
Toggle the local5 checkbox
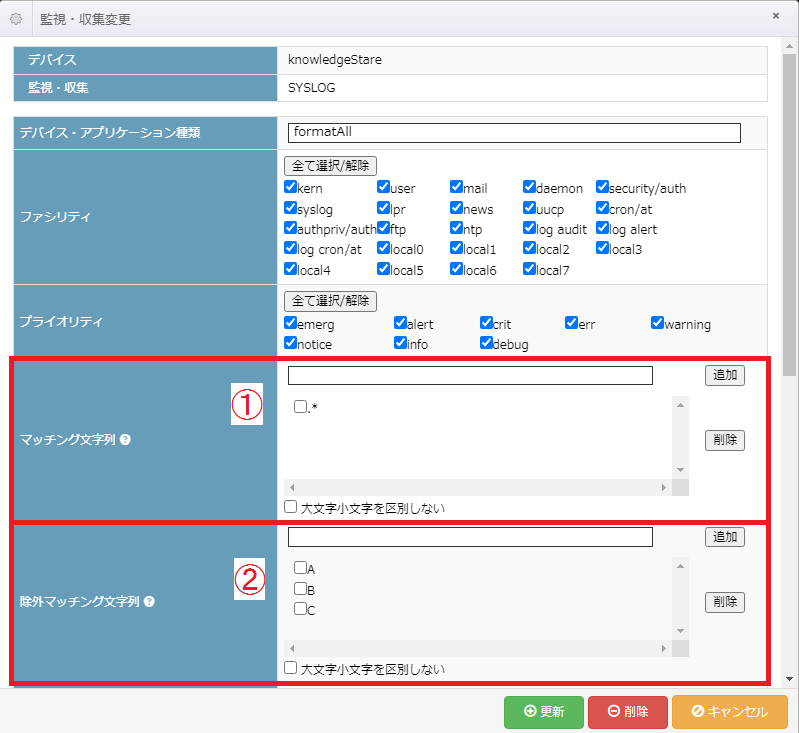point(384,268)
